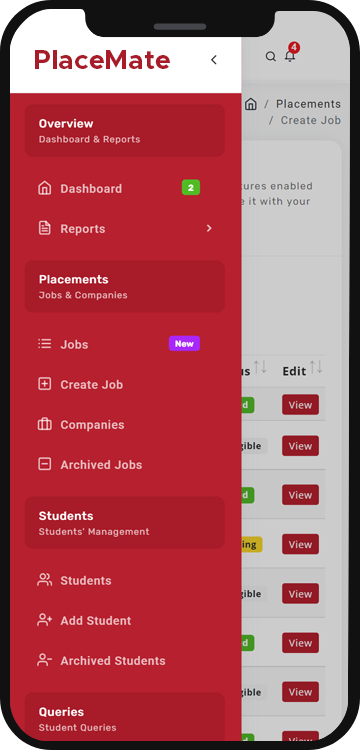This screenshot has height=750, width=360.
Task: Open the notifications bell with 4 badge
Action: (290, 56)
